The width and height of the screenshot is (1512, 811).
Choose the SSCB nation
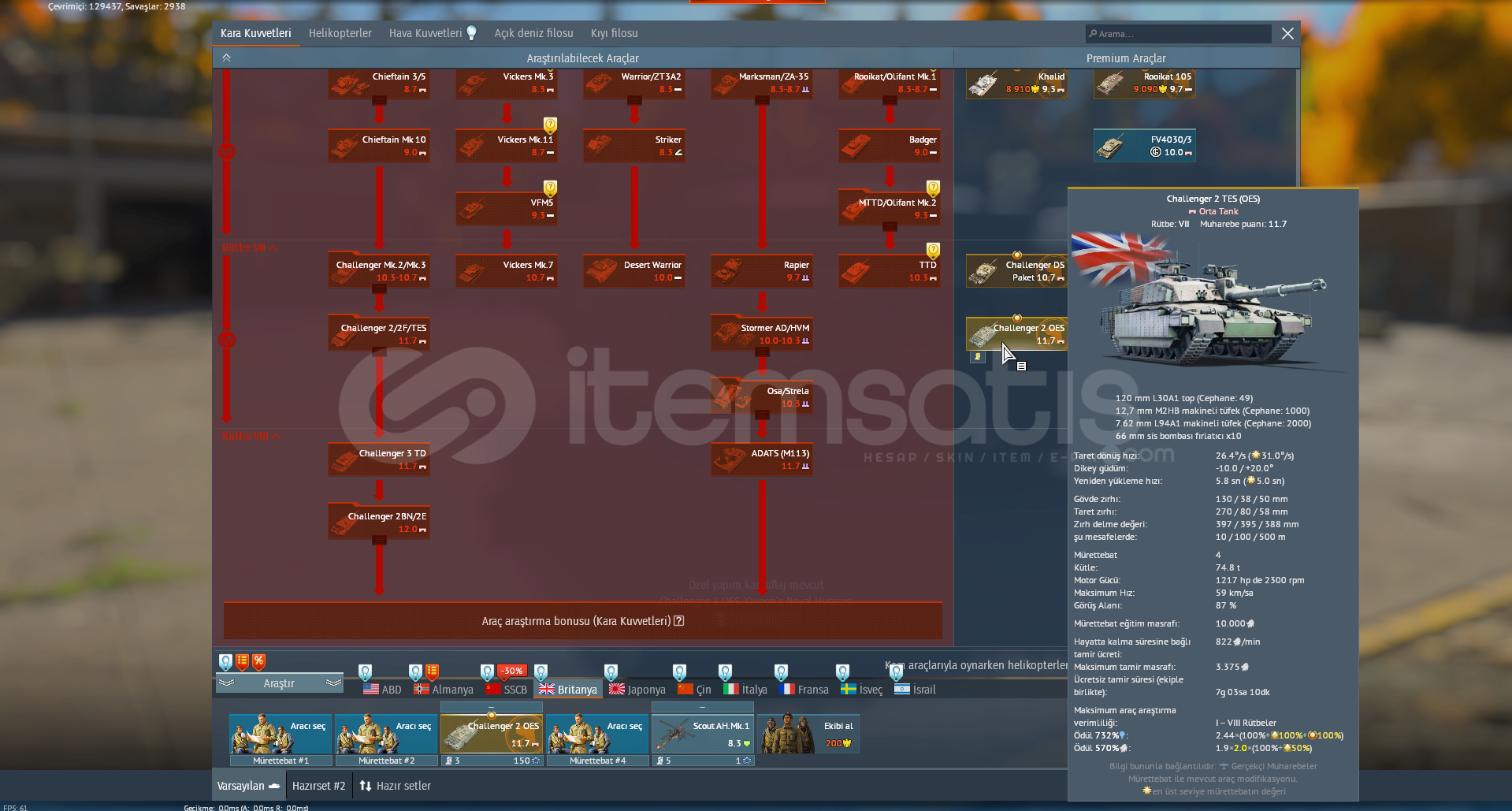[506, 690]
